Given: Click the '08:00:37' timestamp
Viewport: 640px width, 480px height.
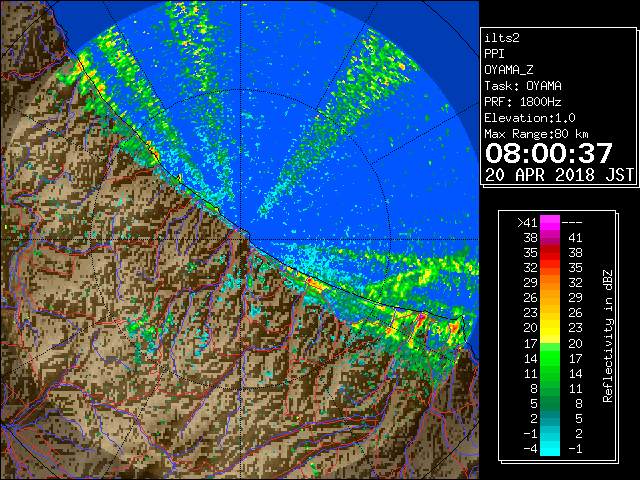Looking at the screenshot, I should tap(549, 153).
